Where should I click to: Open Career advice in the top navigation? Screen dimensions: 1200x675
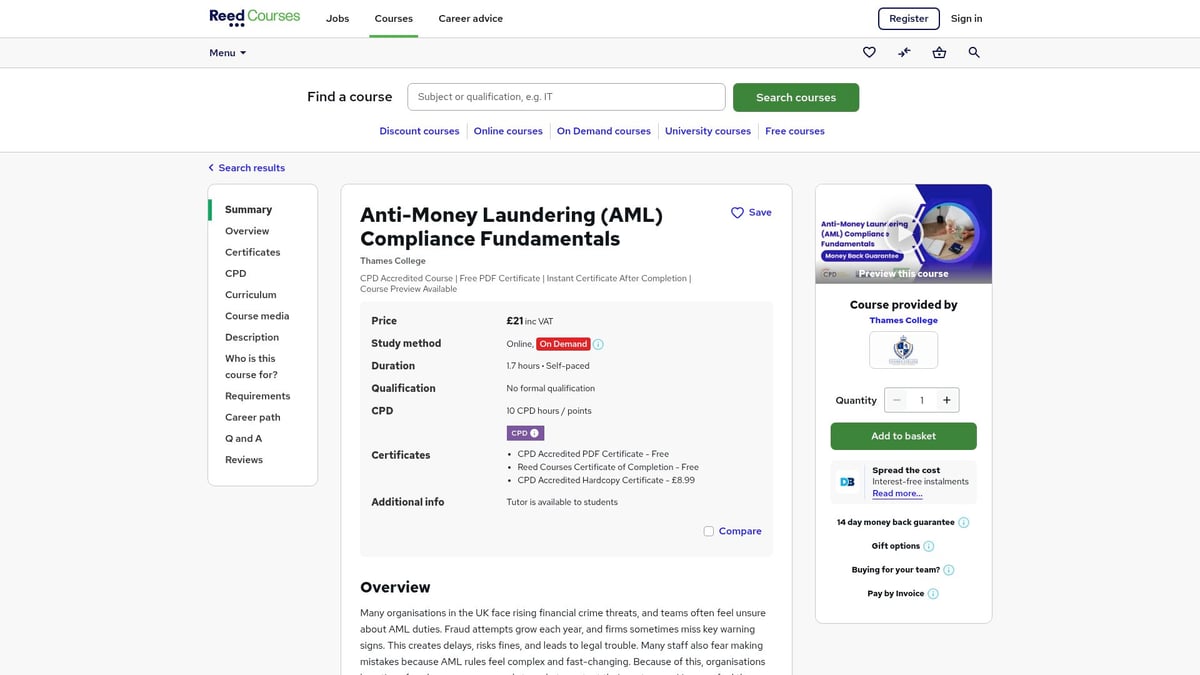click(x=470, y=18)
